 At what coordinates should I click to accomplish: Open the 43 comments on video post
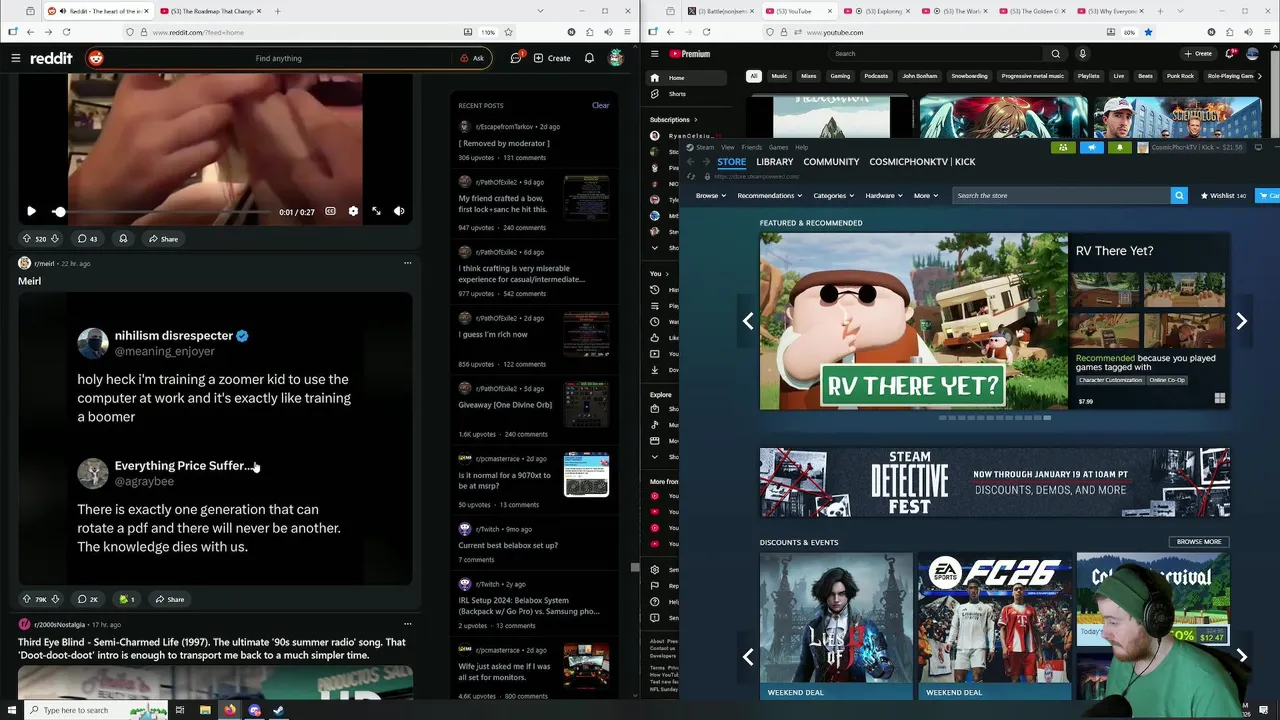[x=88, y=239]
